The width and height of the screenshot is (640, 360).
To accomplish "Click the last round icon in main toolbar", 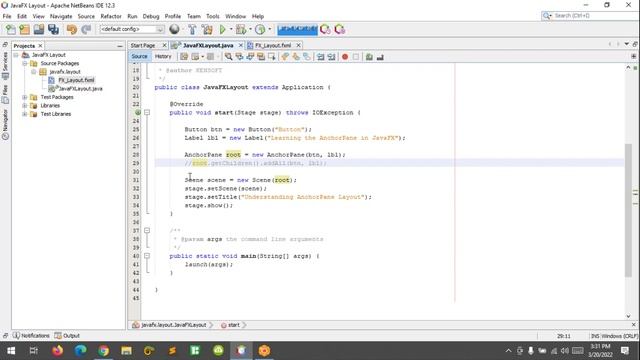I will (340, 29).
